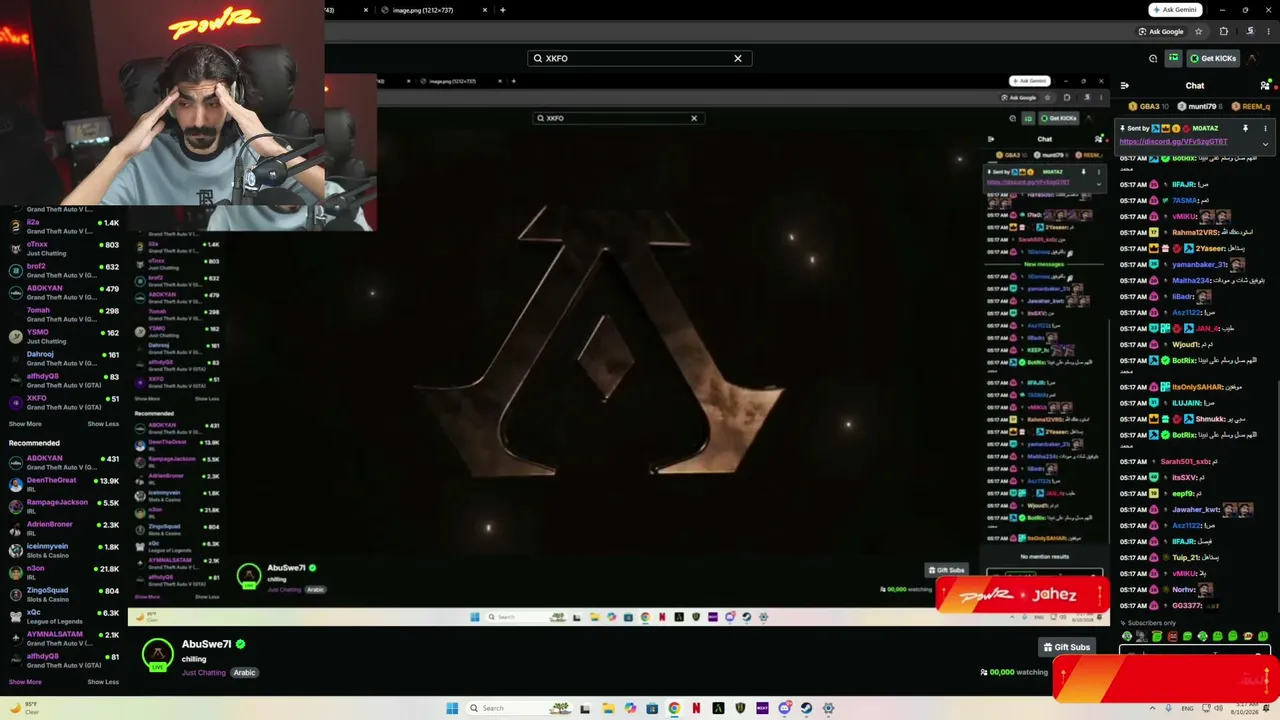Open the Chrome extensions puzzle icon

click(1223, 31)
